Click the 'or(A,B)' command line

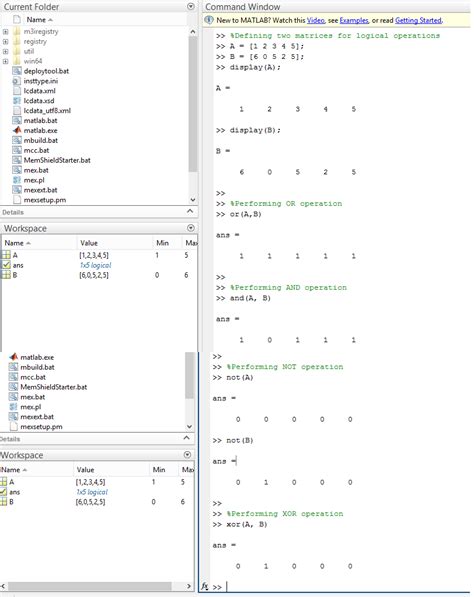[x=246, y=214]
